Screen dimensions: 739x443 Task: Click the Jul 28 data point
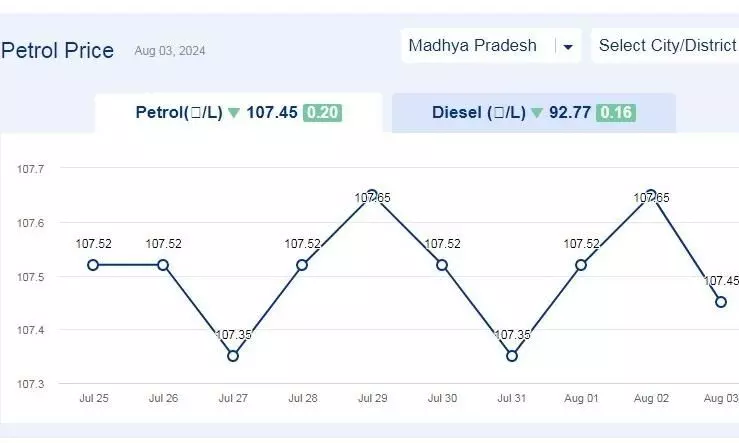point(302,265)
